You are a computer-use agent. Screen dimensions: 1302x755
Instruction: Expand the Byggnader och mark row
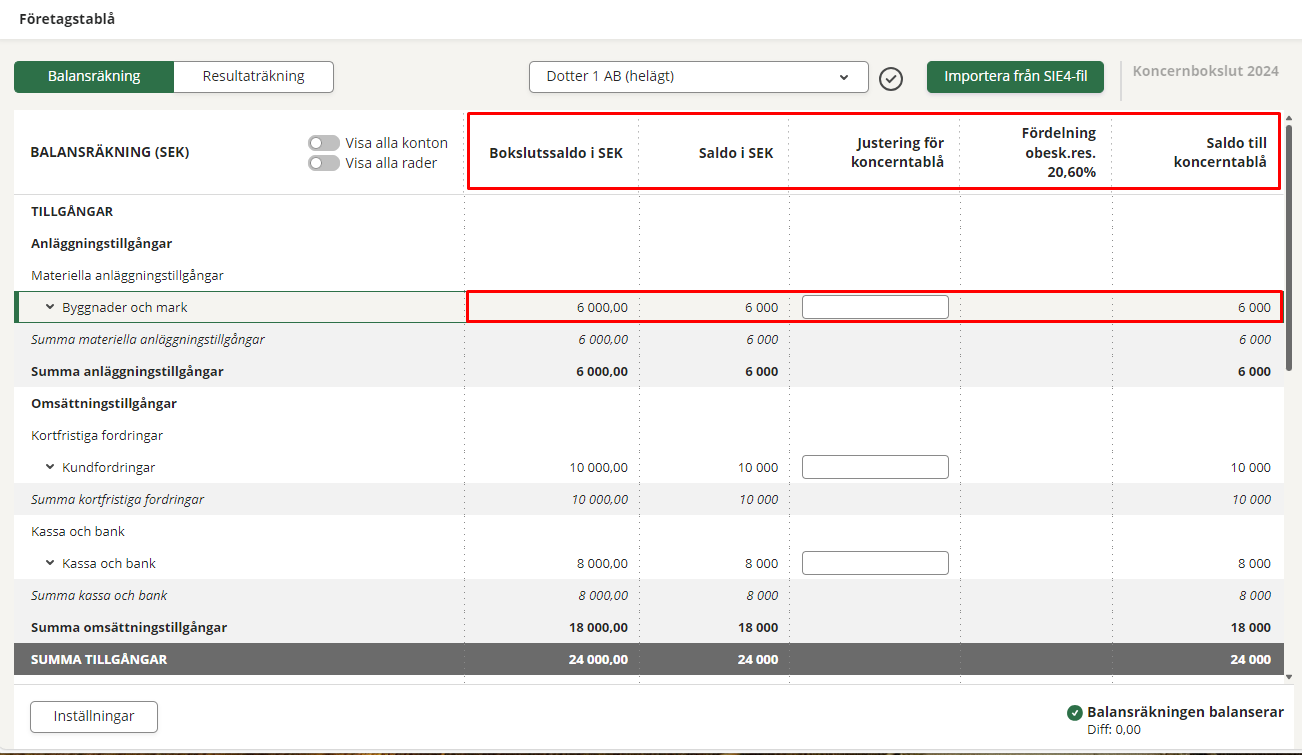coord(50,307)
